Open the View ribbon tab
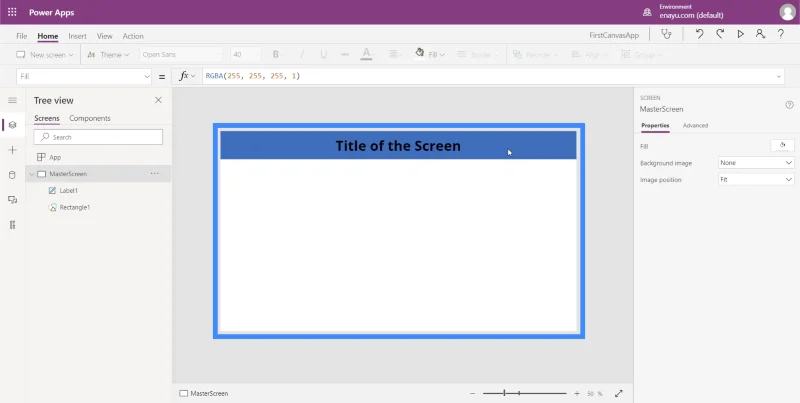This screenshot has height=403, width=800. (105, 36)
